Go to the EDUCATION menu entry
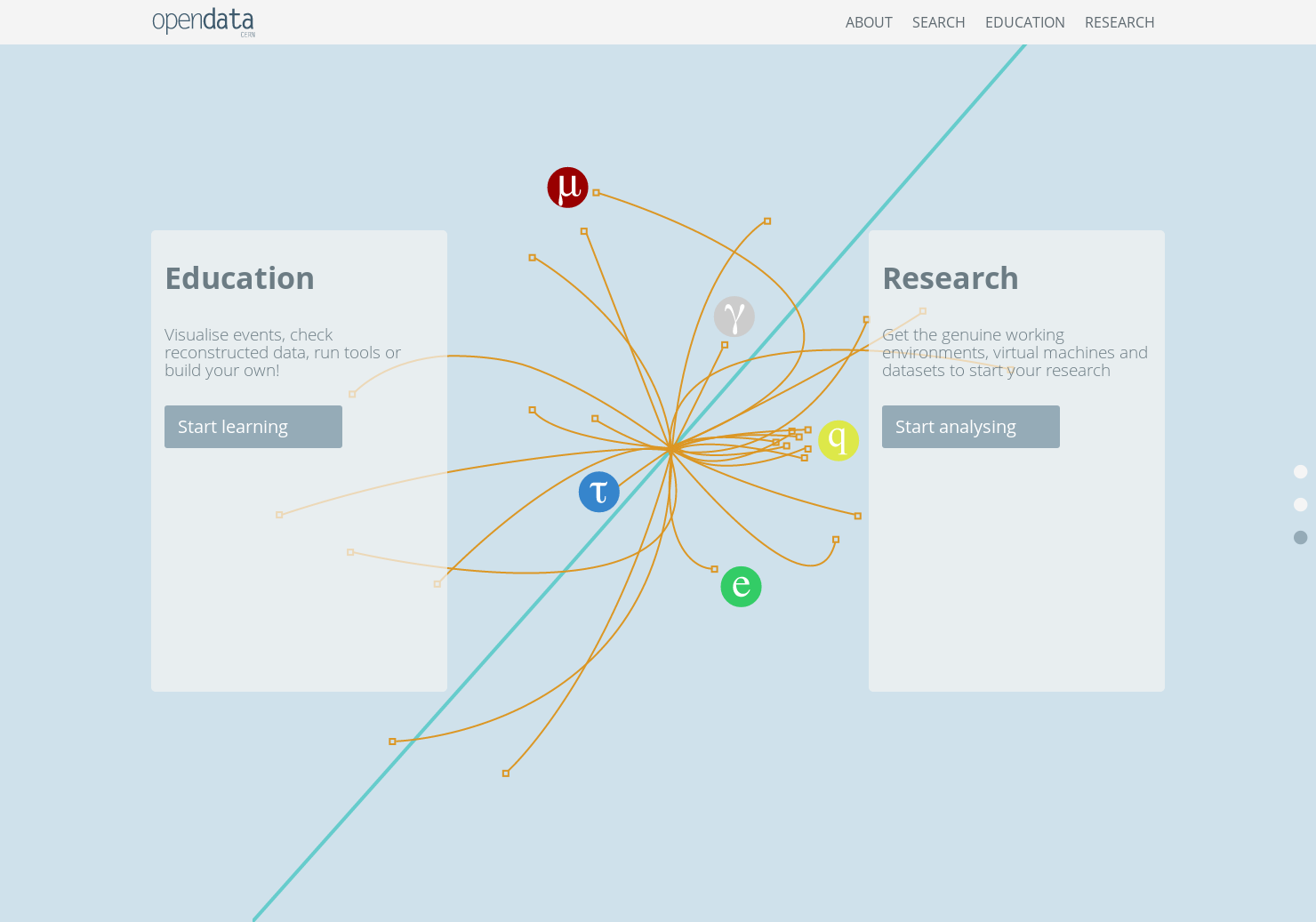The height and width of the screenshot is (922, 1316). pos(1024,22)
